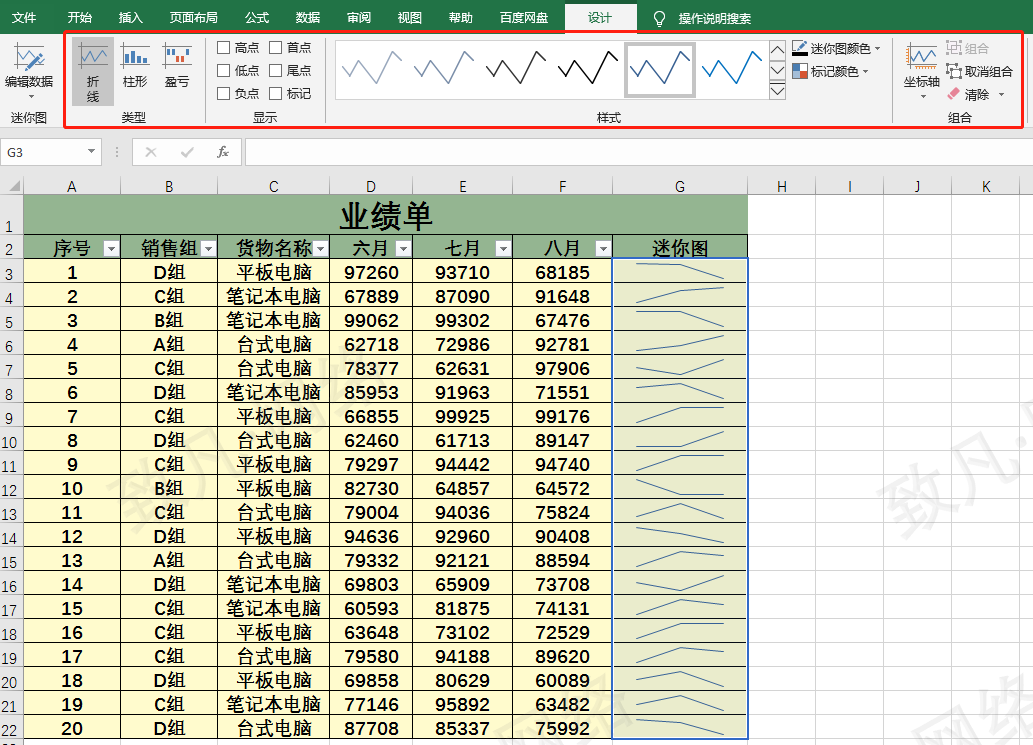Select the black sparkline style thumbnail
The image size is (1033, 745).
(588, 67)
